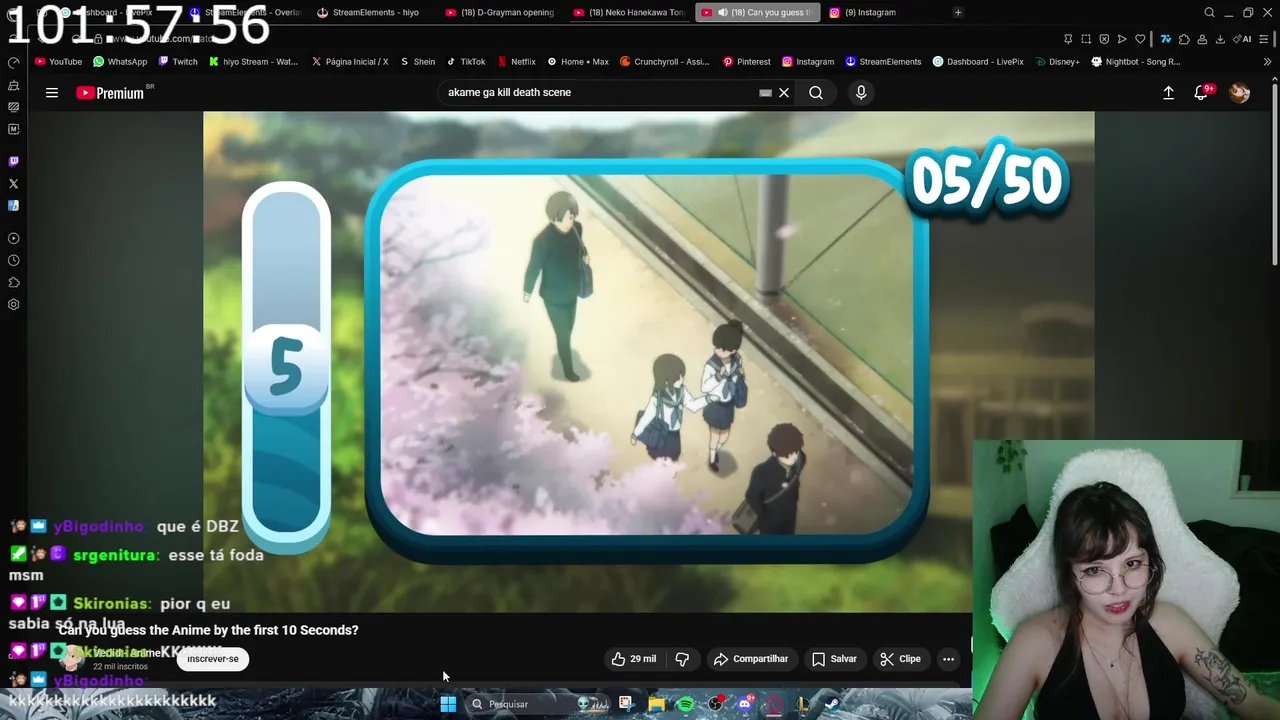The image size is (1280, 720).
Task: Open more video actions ellipsis menu
Action: click(x=948, y=659)
